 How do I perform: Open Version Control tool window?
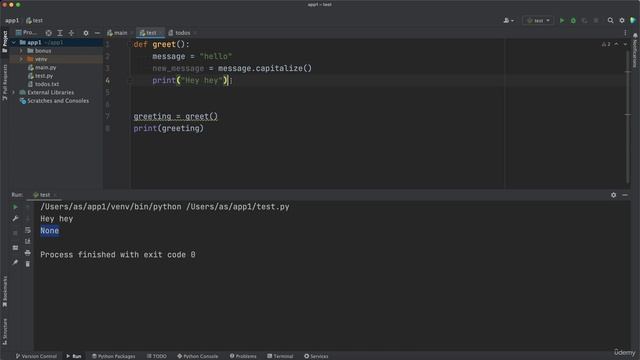click(36, 356)
